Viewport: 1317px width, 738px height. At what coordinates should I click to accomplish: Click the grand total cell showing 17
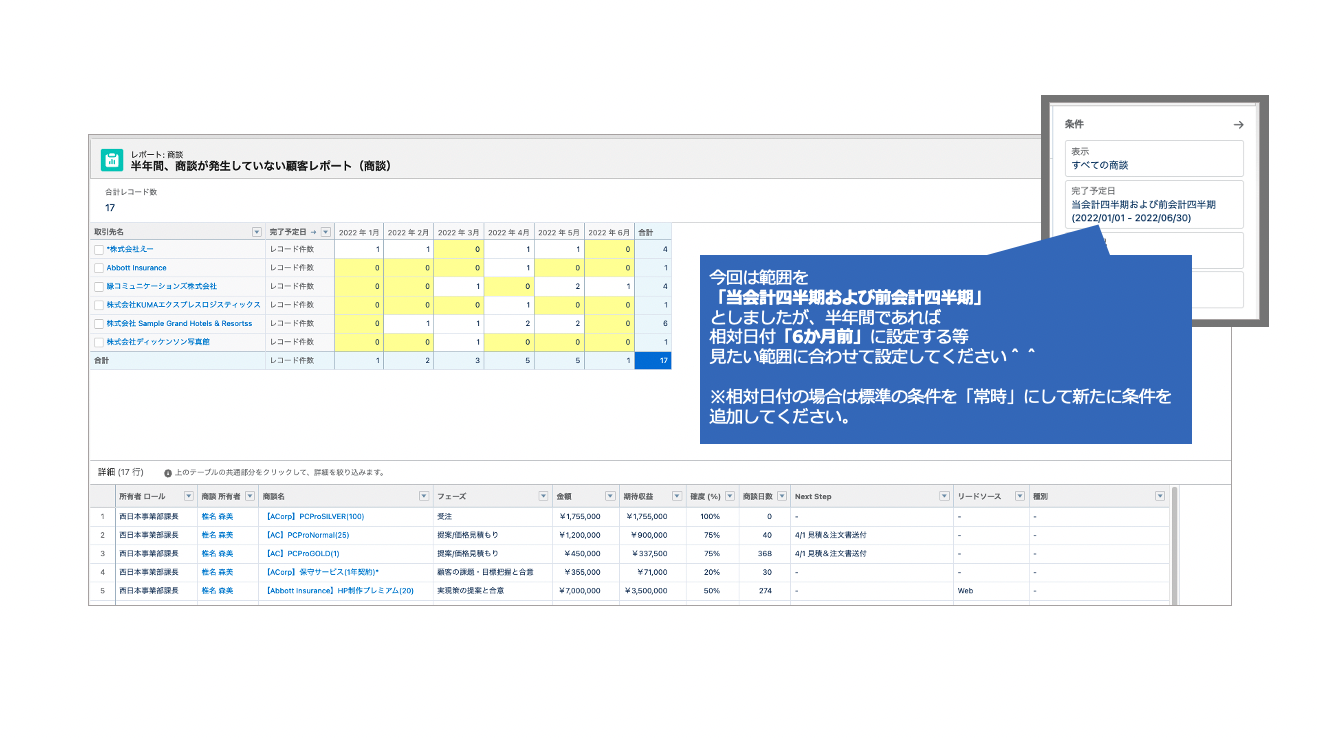653,360
